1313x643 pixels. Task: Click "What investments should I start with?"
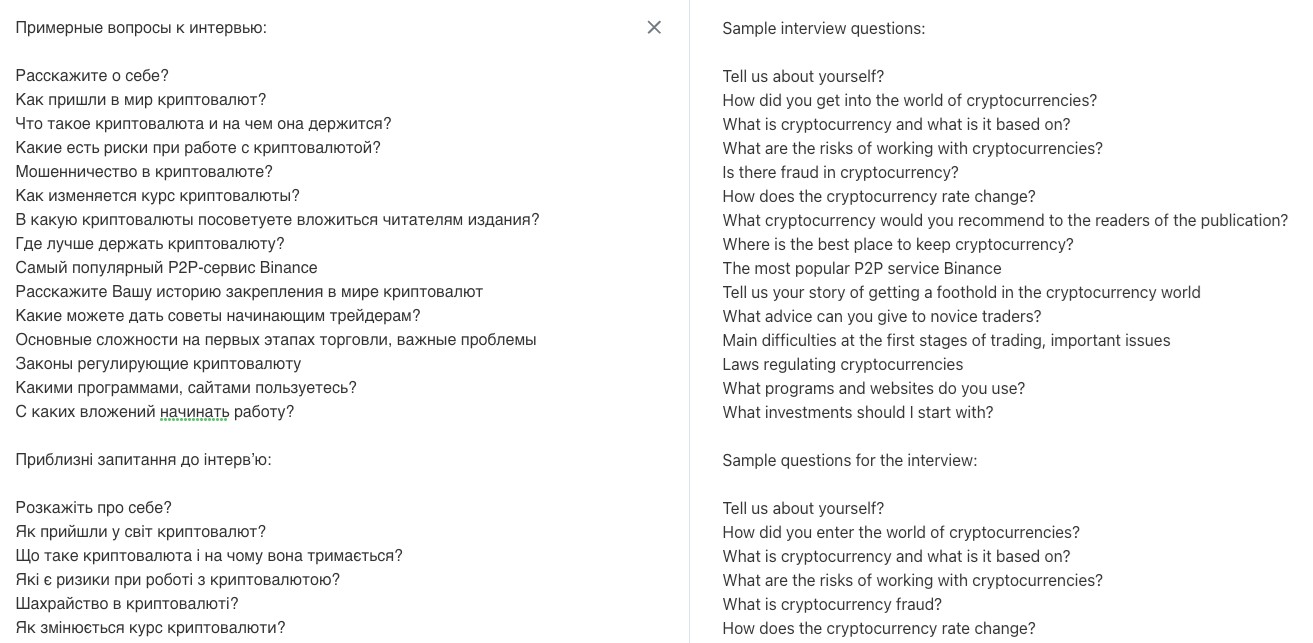click(857, 413)
